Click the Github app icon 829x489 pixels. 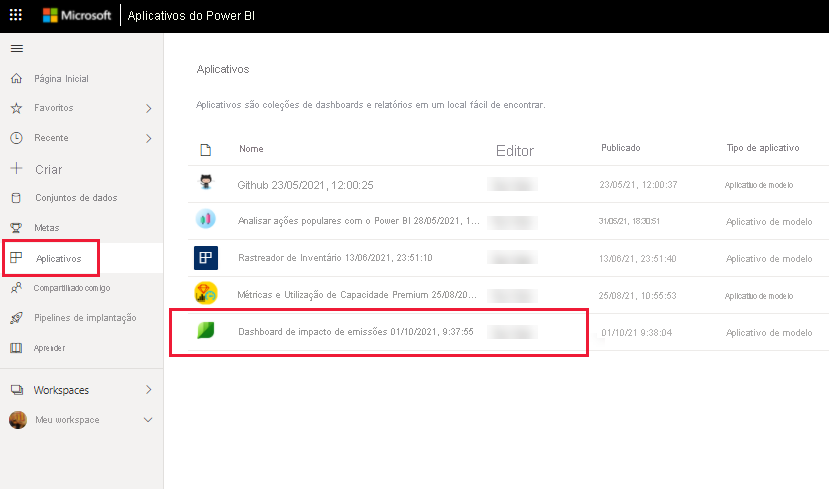pos(206,182)
